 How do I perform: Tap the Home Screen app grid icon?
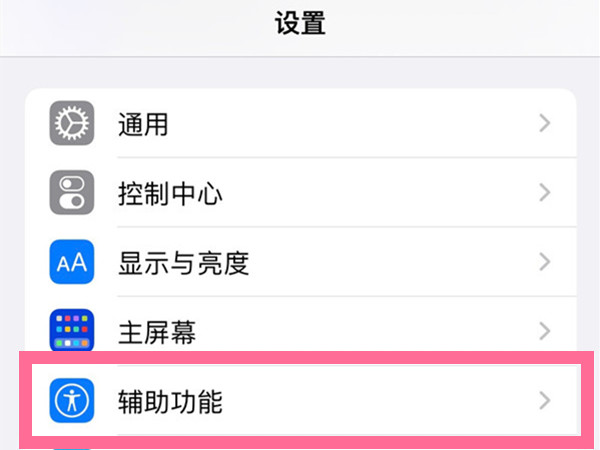[x=71, y=332]
